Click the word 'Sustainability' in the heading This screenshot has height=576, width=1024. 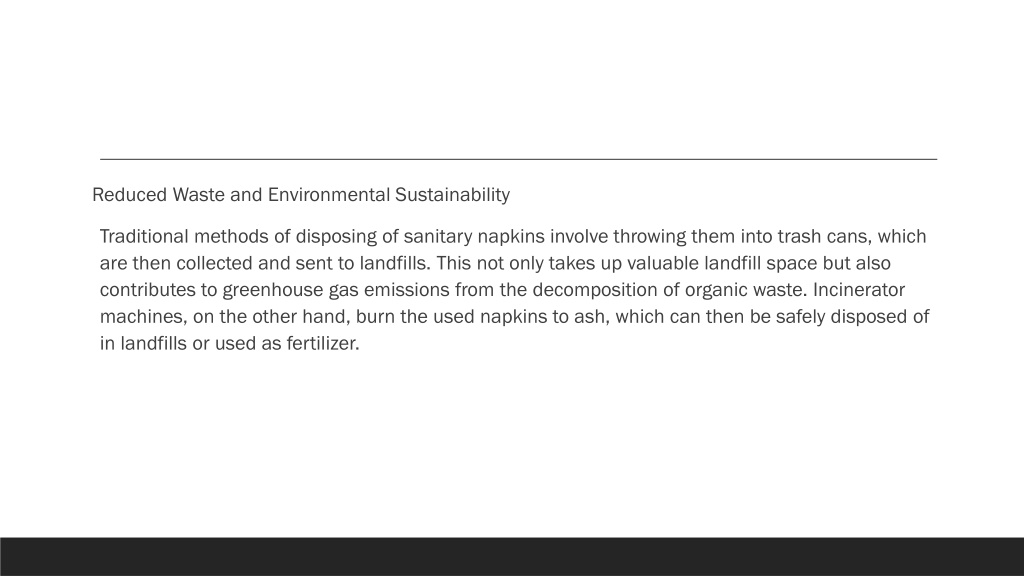[453, 195]
